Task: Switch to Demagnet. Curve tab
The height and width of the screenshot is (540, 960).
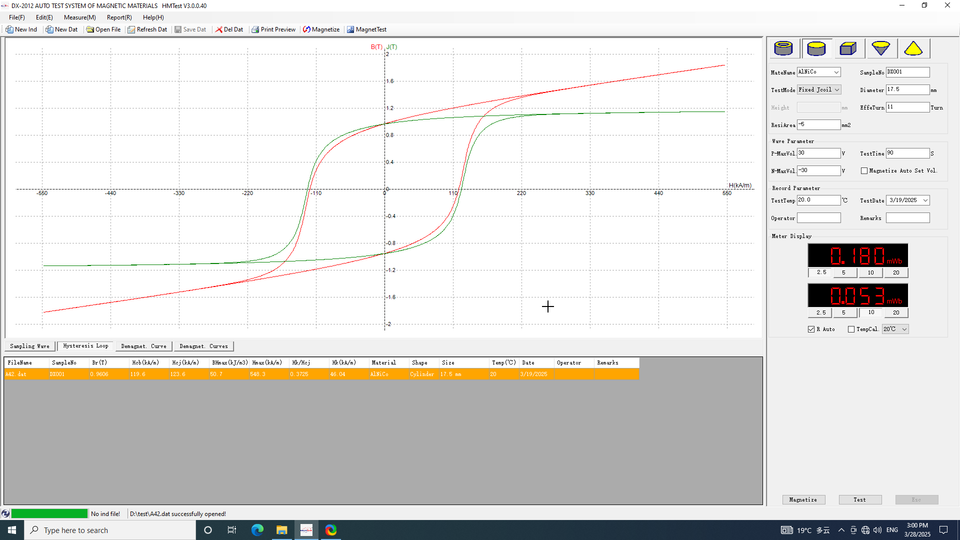Action: pos(143,346)
